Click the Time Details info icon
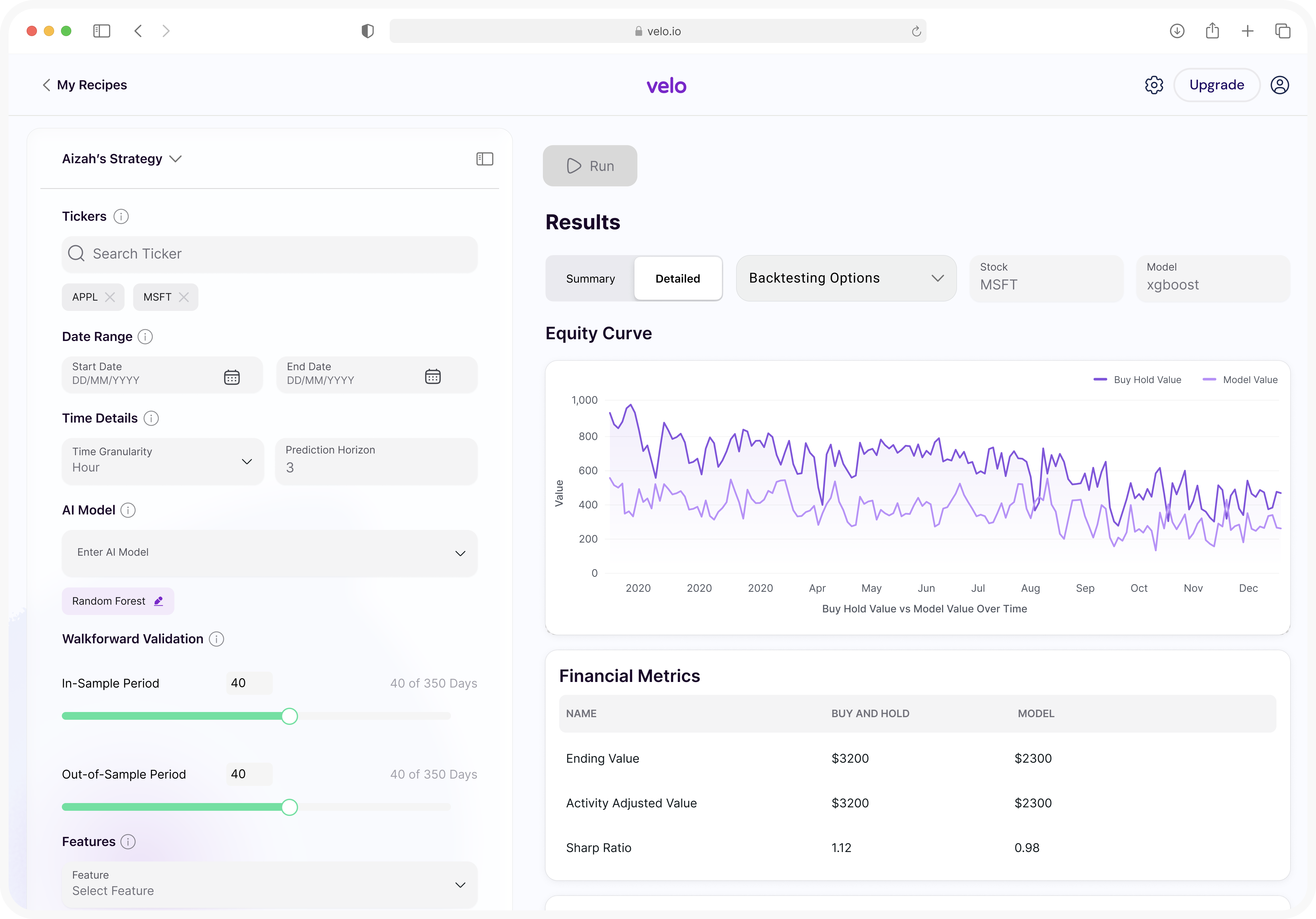This screenshot has height=919, width=1316. (151, 418)
